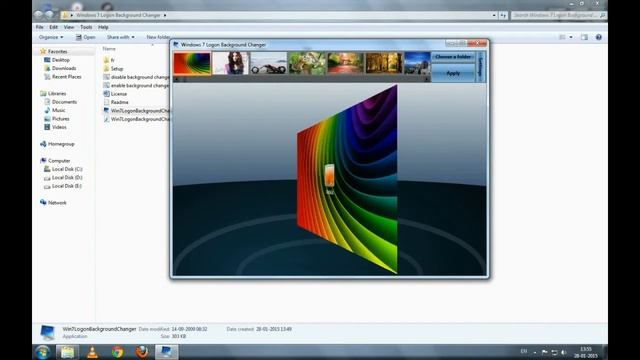Open the Edit menu in Explorer
The height and width of the screenshot is (360, 640).
[x=53, y=27]
